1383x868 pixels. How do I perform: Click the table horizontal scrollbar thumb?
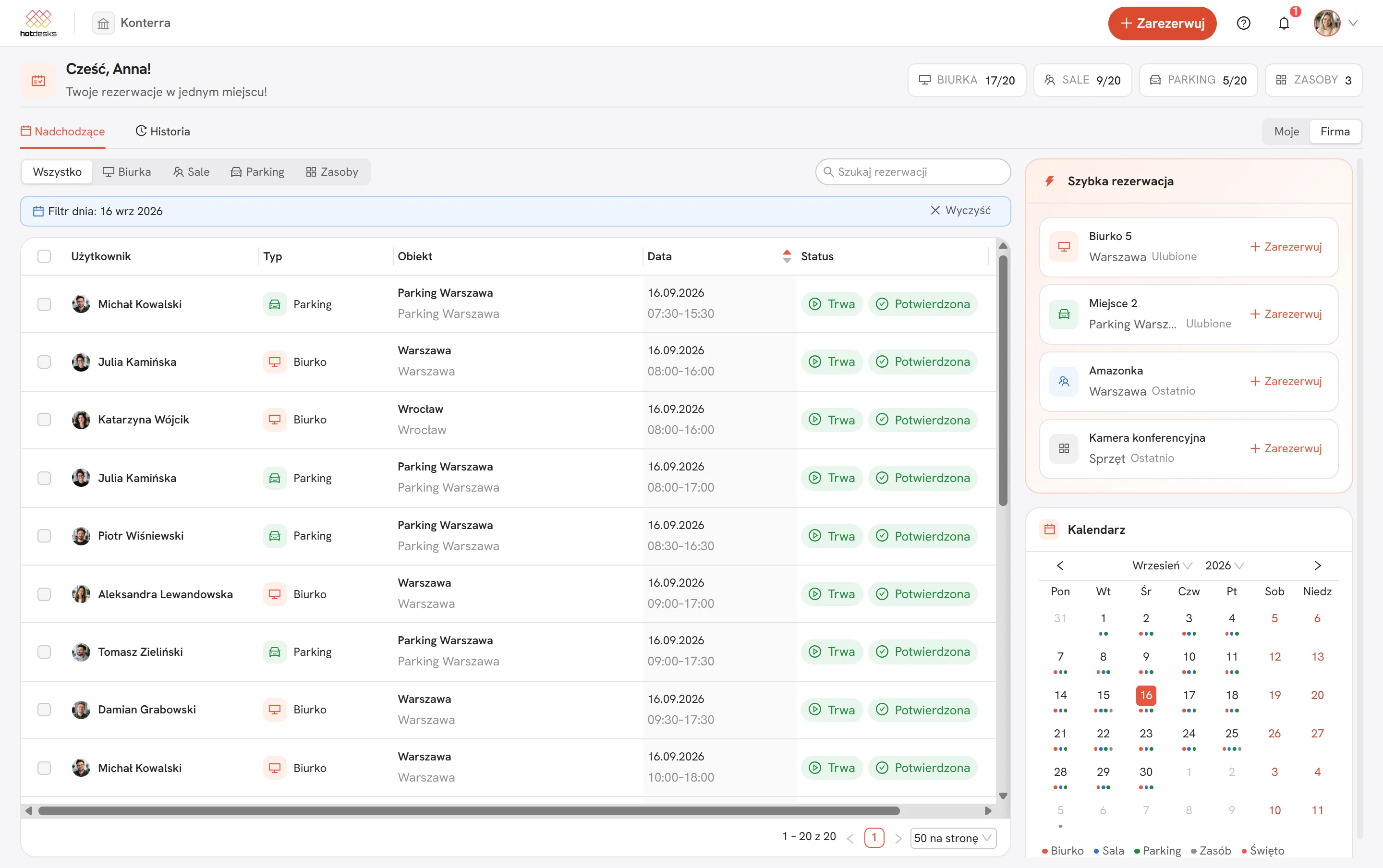point(469,810)
